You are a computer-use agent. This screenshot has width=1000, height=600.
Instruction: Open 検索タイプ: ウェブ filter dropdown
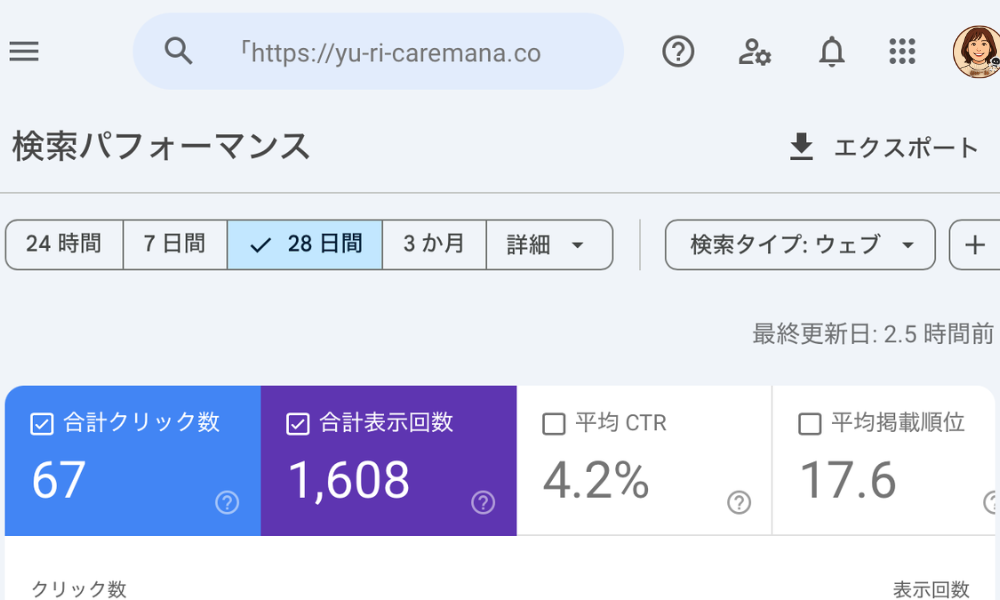coord(800,245)
